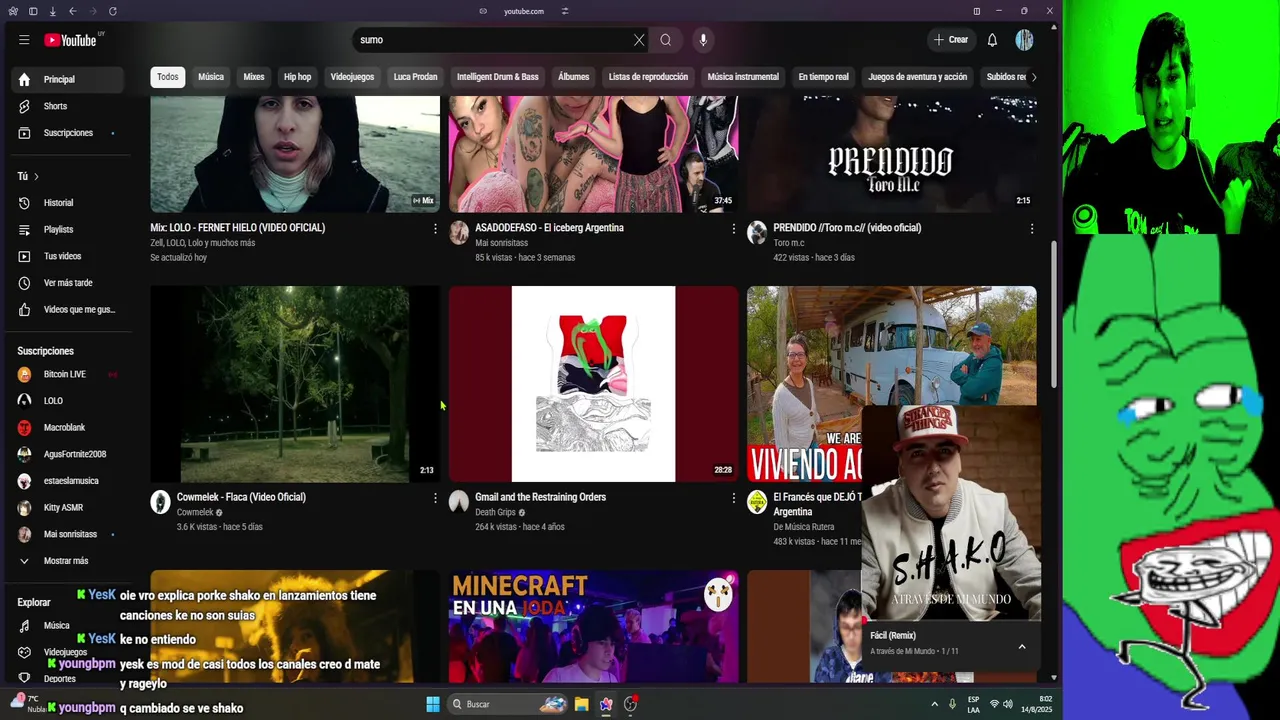Open the Kitty ASMR subscription channel
Viewport: 1280px width, 720px height.
67,508
